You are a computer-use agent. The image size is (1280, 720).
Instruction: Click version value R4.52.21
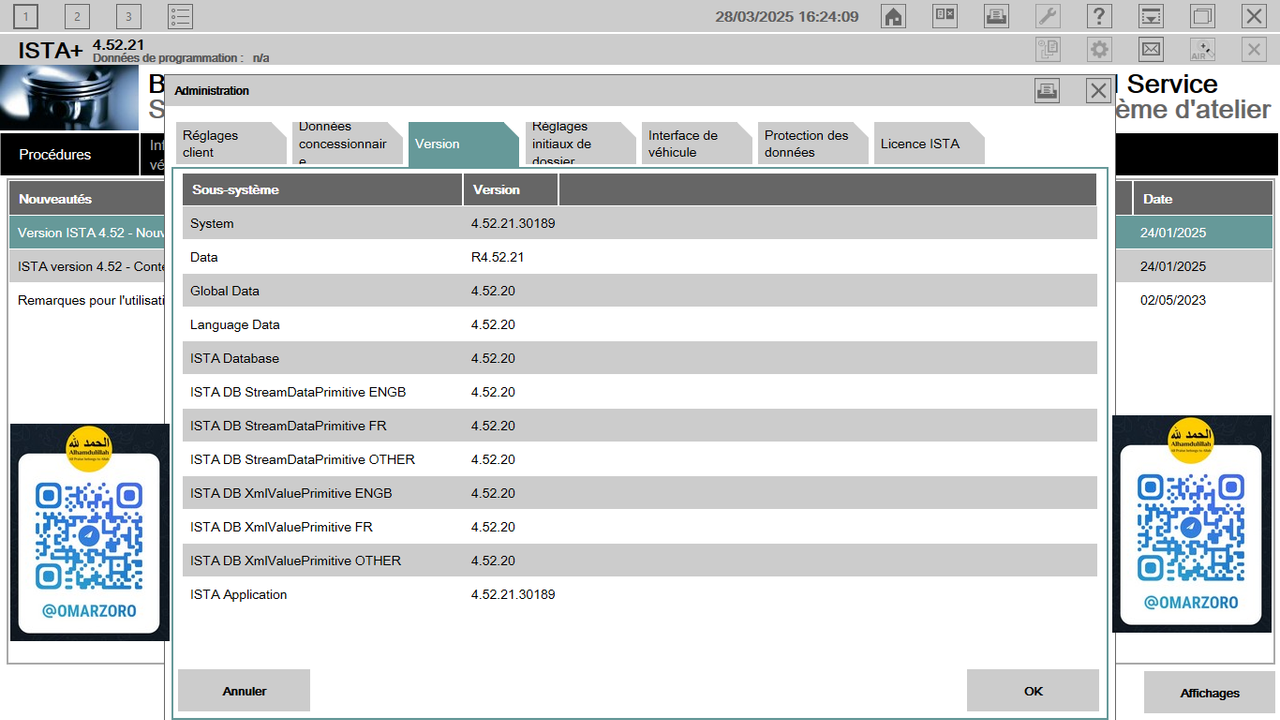(498, 257)
